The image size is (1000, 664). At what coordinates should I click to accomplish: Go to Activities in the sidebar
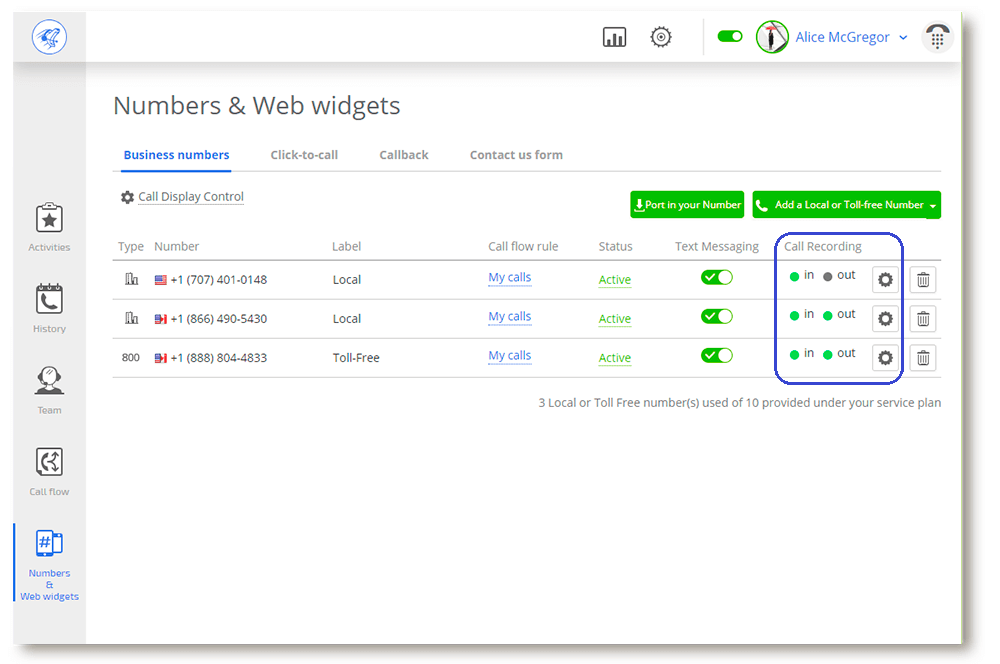point(49,227)
